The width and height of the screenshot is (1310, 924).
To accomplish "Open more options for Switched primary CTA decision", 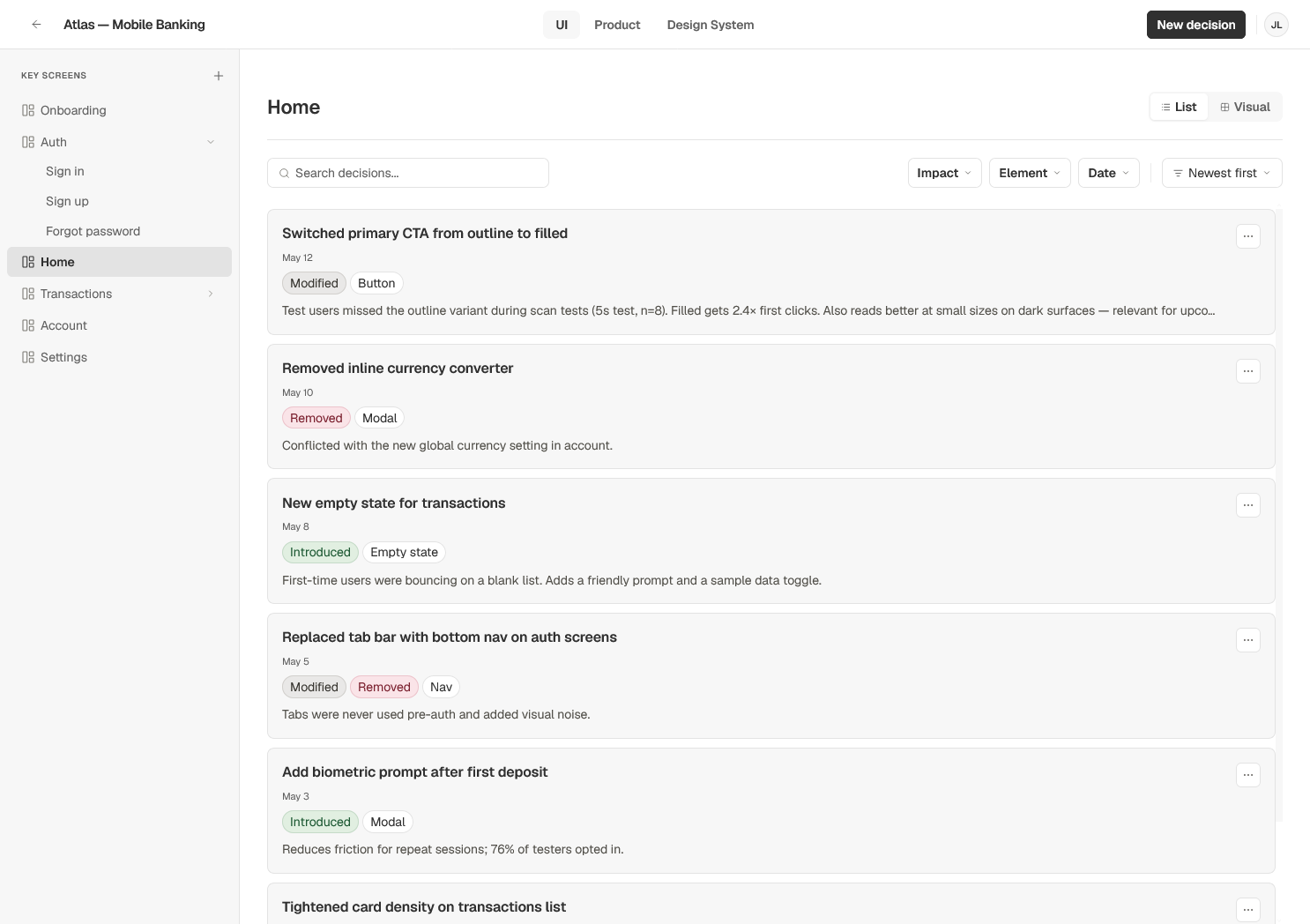I will tap(1247, 236).
